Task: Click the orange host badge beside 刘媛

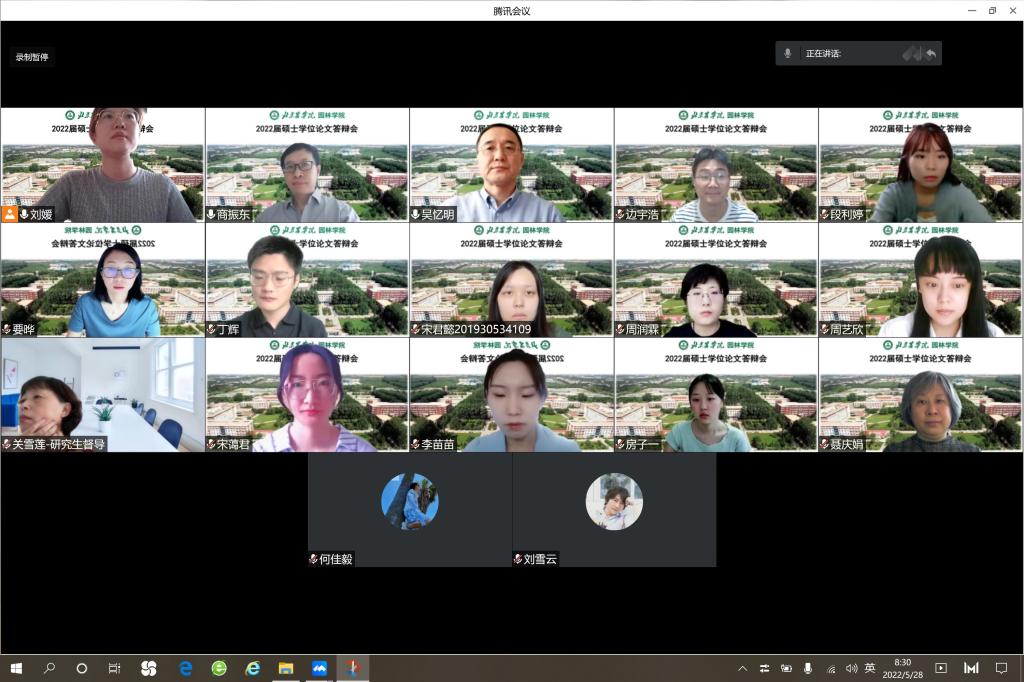Action: pyautogui.click(x=10, y=214)
